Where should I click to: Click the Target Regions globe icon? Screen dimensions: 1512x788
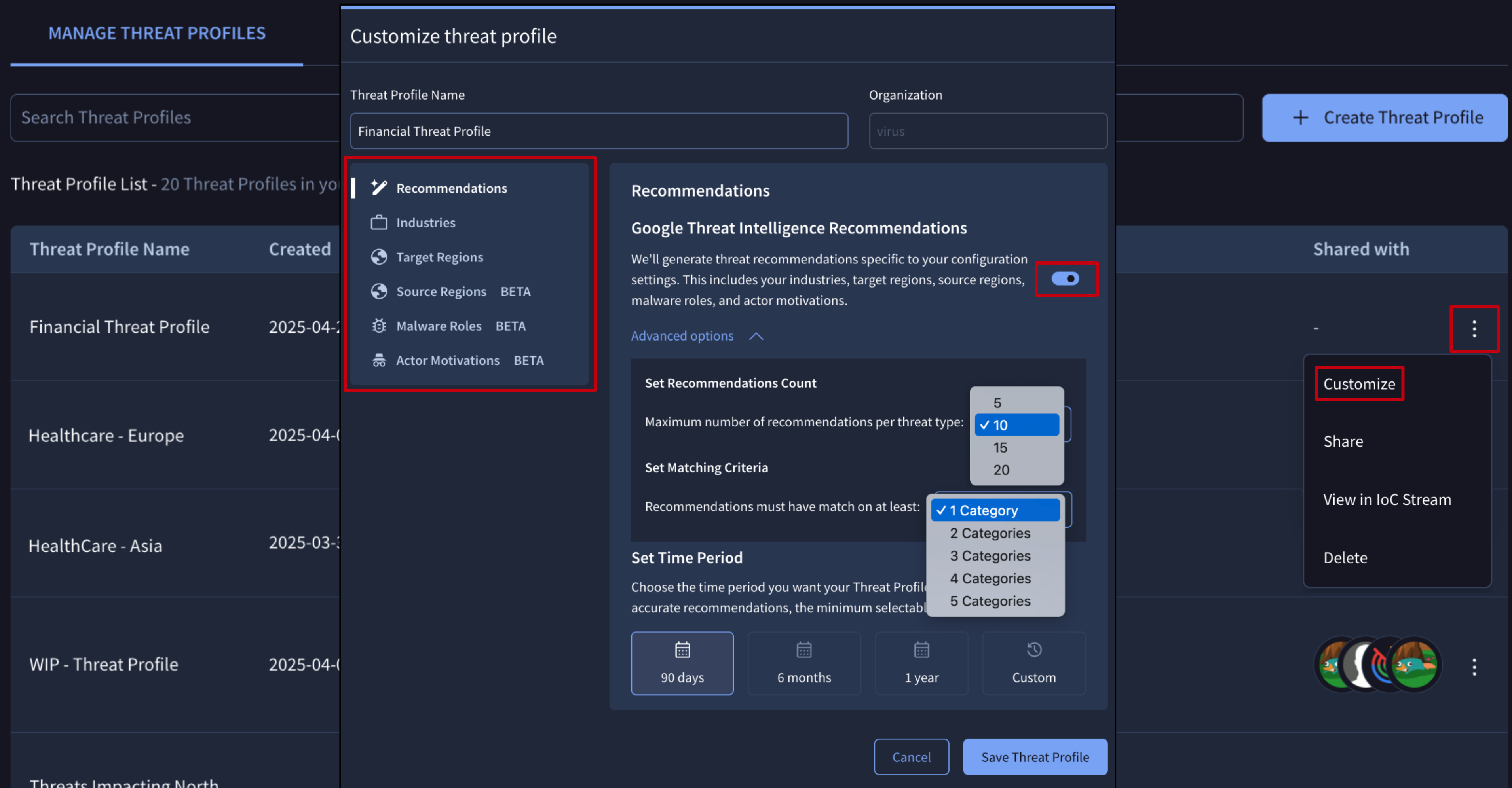coord(379,257)
